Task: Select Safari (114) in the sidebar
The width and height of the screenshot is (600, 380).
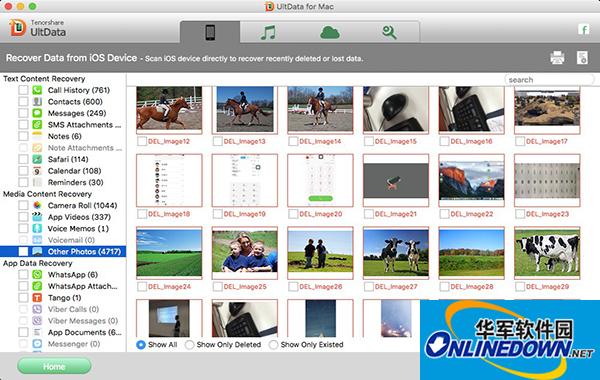Action: pyautogui.click(x=68, y=159)
